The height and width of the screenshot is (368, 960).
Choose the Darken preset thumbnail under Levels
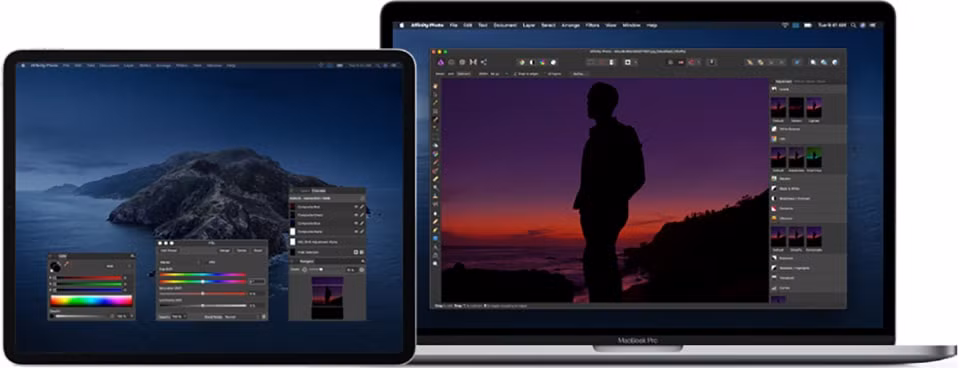coord(796,108)
